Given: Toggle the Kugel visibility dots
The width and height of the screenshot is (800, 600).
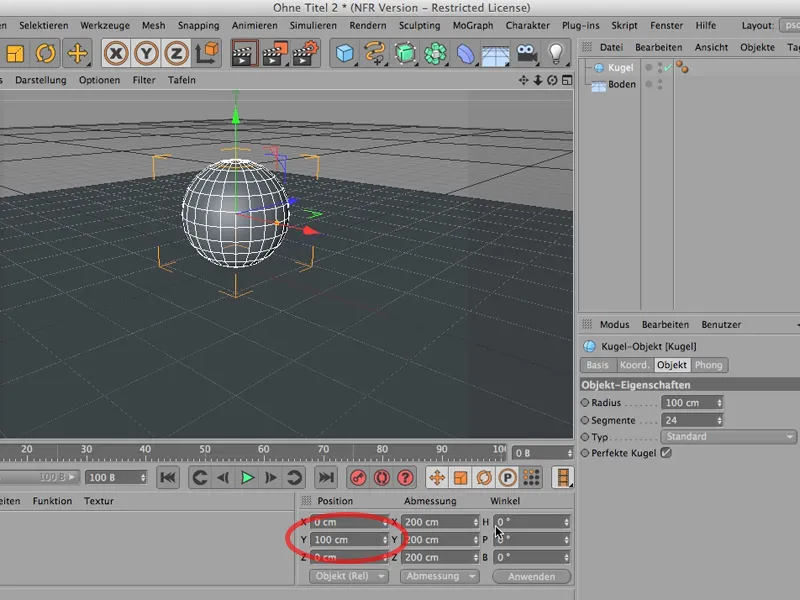Looking at the screenshot, I should point(660,67).
